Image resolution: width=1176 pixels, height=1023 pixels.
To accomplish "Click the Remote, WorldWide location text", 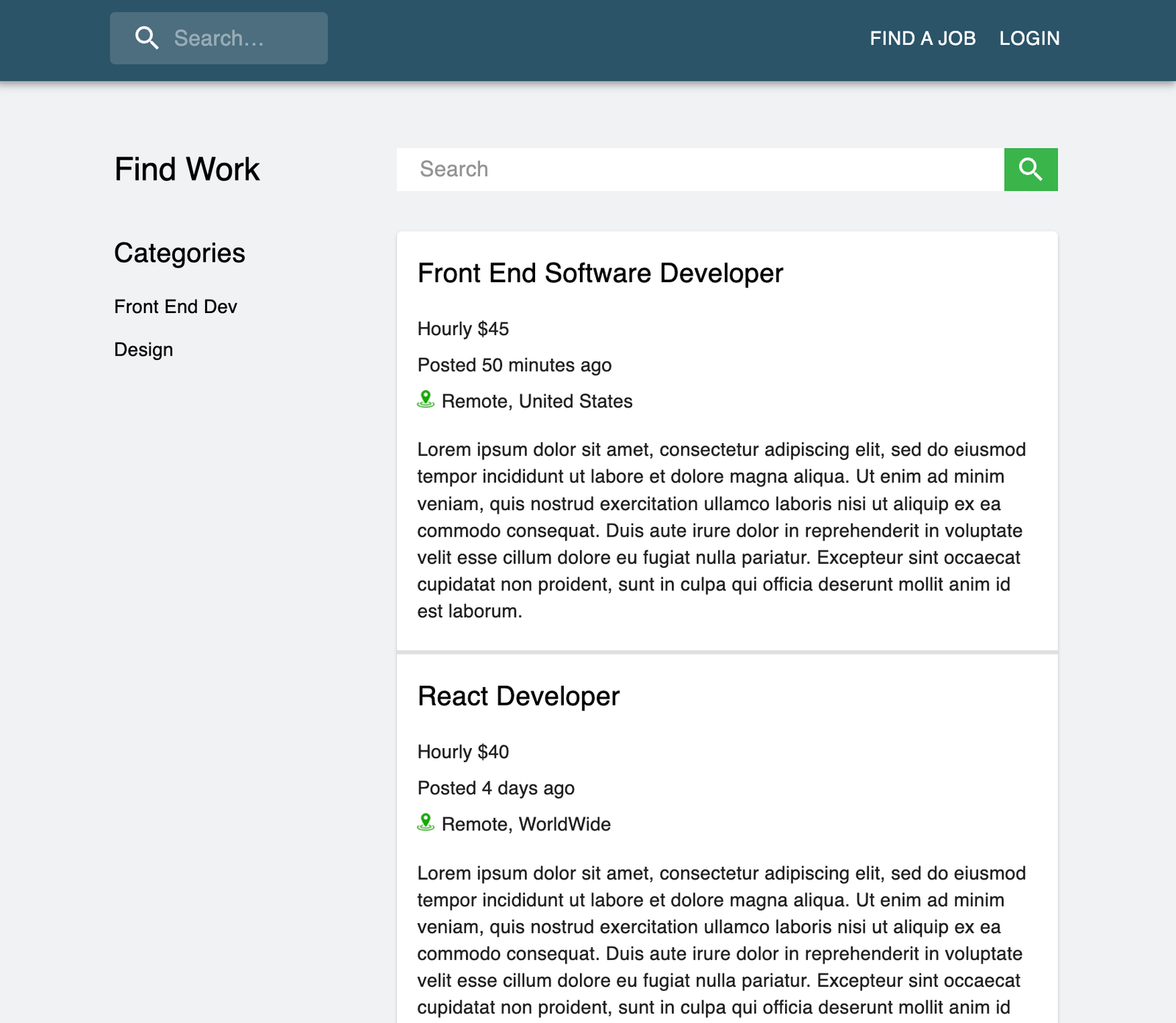I will 526,825.
